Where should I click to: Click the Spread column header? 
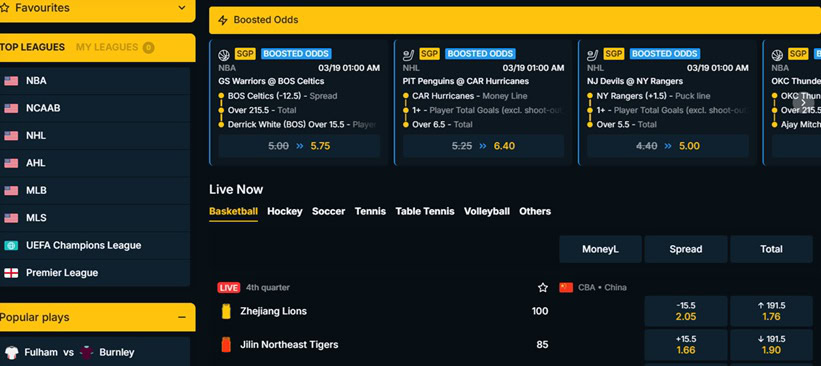pos(686,249)
